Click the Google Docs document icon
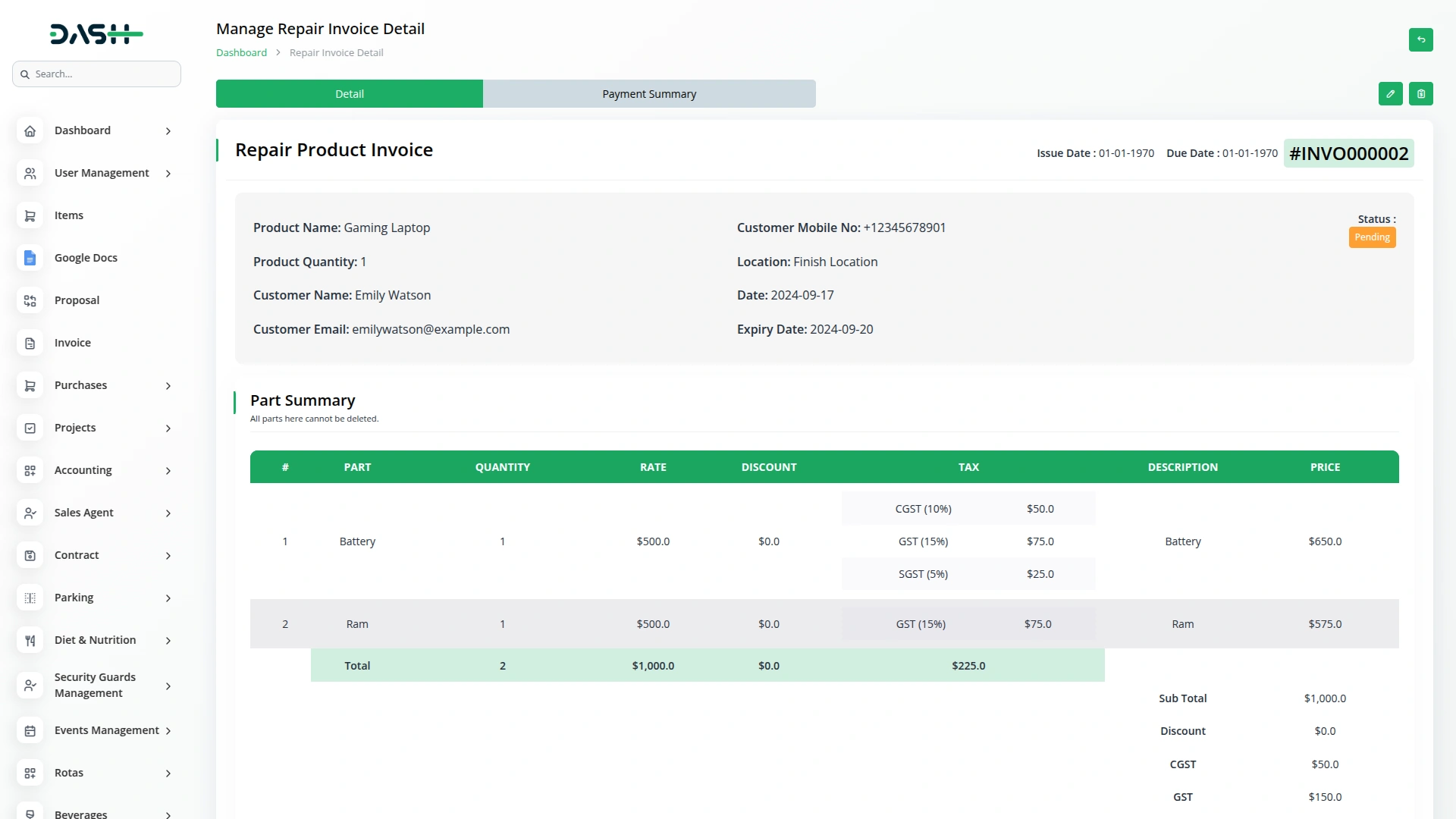This screenshot has width=1456, height=819. (x=30, y=258)
